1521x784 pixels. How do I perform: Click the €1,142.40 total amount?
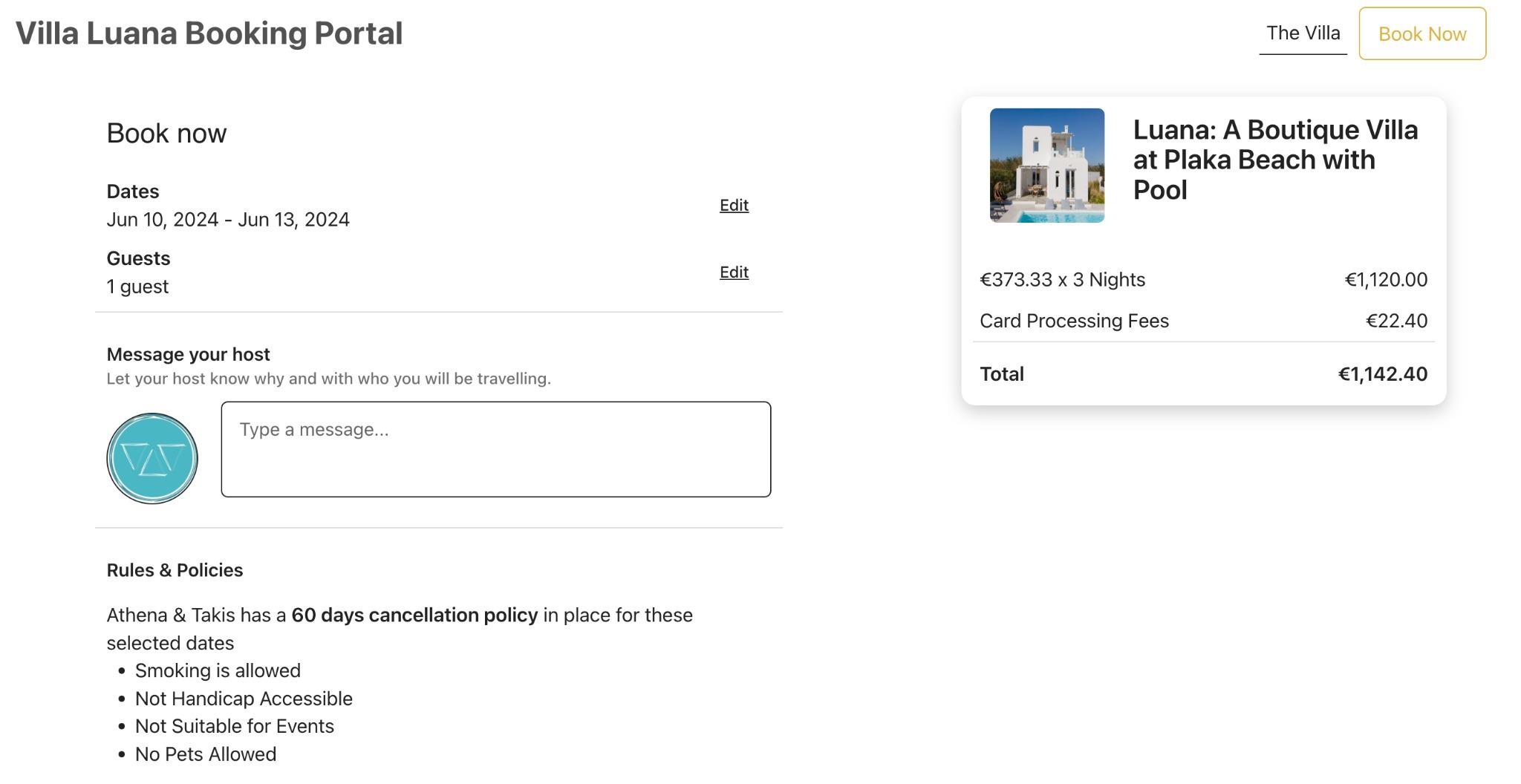tap(1382, 374)
